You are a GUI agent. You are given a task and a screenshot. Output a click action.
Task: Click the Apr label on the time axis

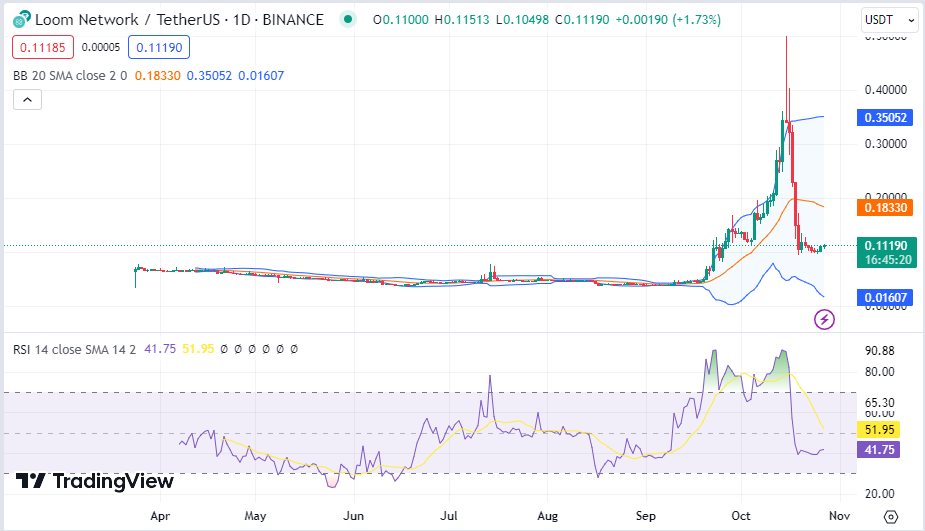[x=160, y=516]
